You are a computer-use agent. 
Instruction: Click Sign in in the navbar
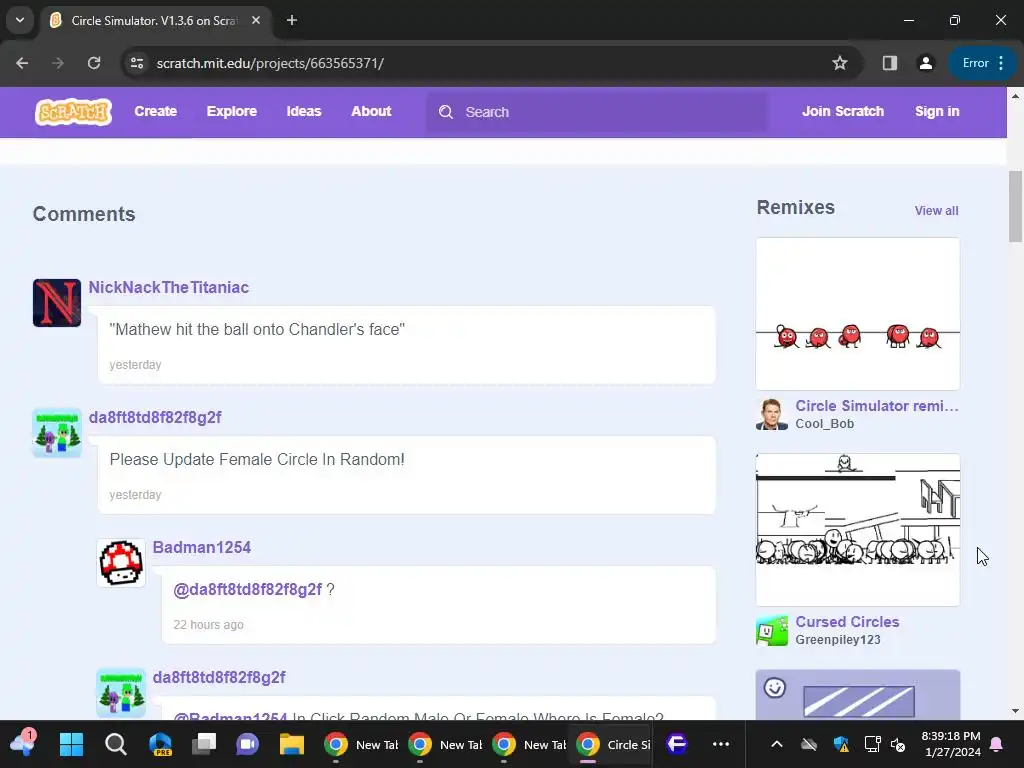(x=936, y=112)
